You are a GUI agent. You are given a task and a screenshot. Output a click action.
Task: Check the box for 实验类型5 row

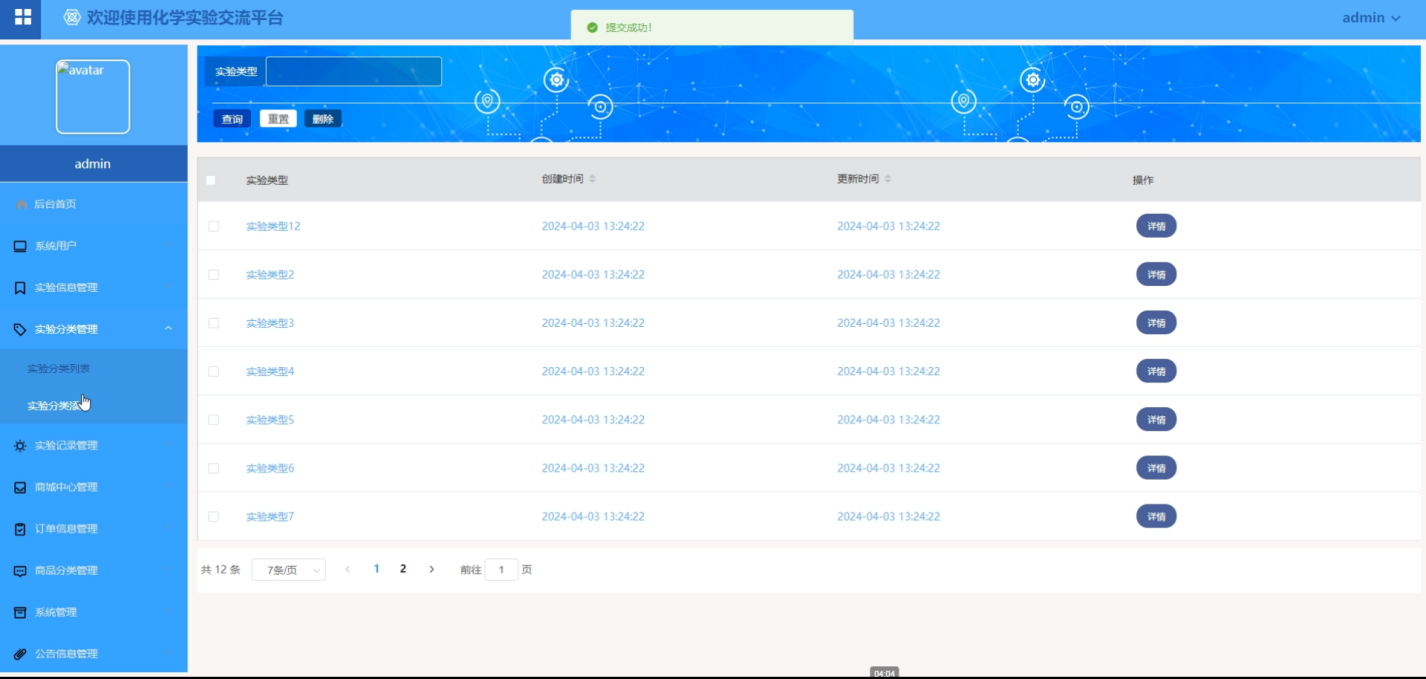click(213, 420)
